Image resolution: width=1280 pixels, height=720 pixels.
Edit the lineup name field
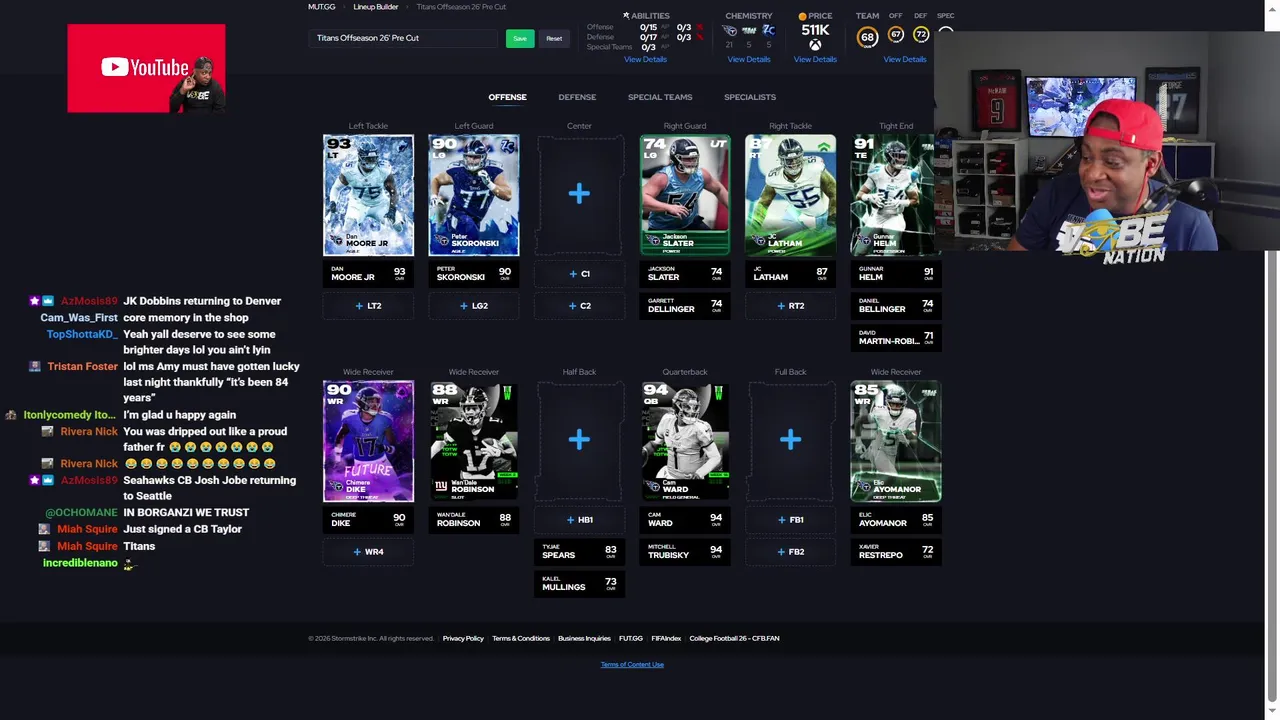404,38
